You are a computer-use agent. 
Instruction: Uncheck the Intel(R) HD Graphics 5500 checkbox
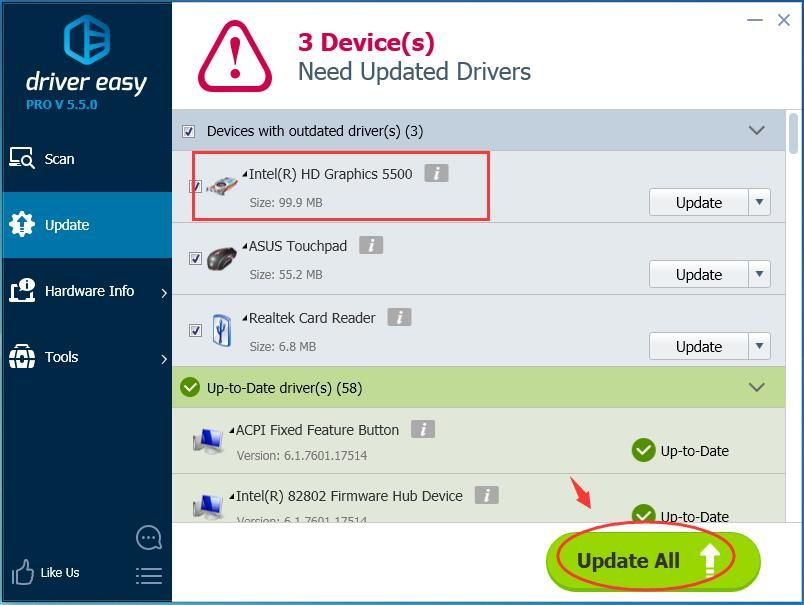pos(195,187)
